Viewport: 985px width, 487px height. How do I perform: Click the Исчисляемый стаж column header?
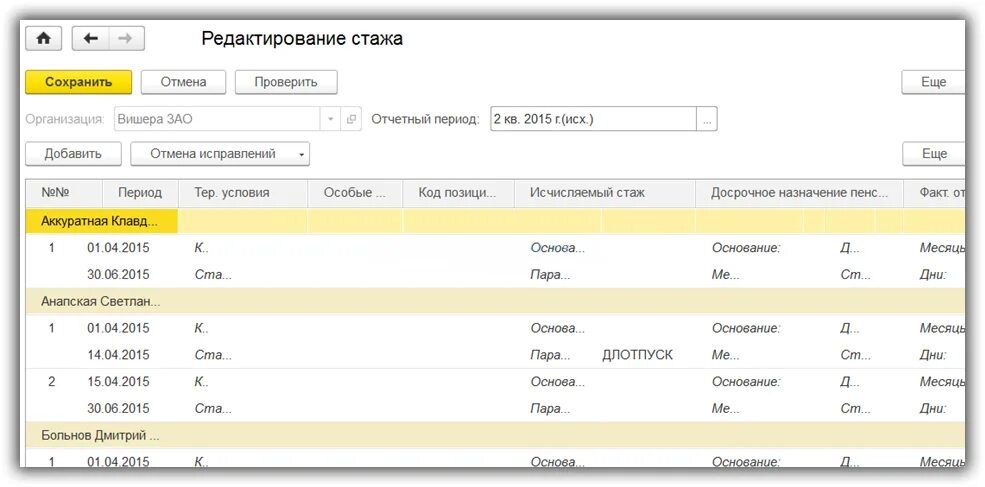pos(588,193)
